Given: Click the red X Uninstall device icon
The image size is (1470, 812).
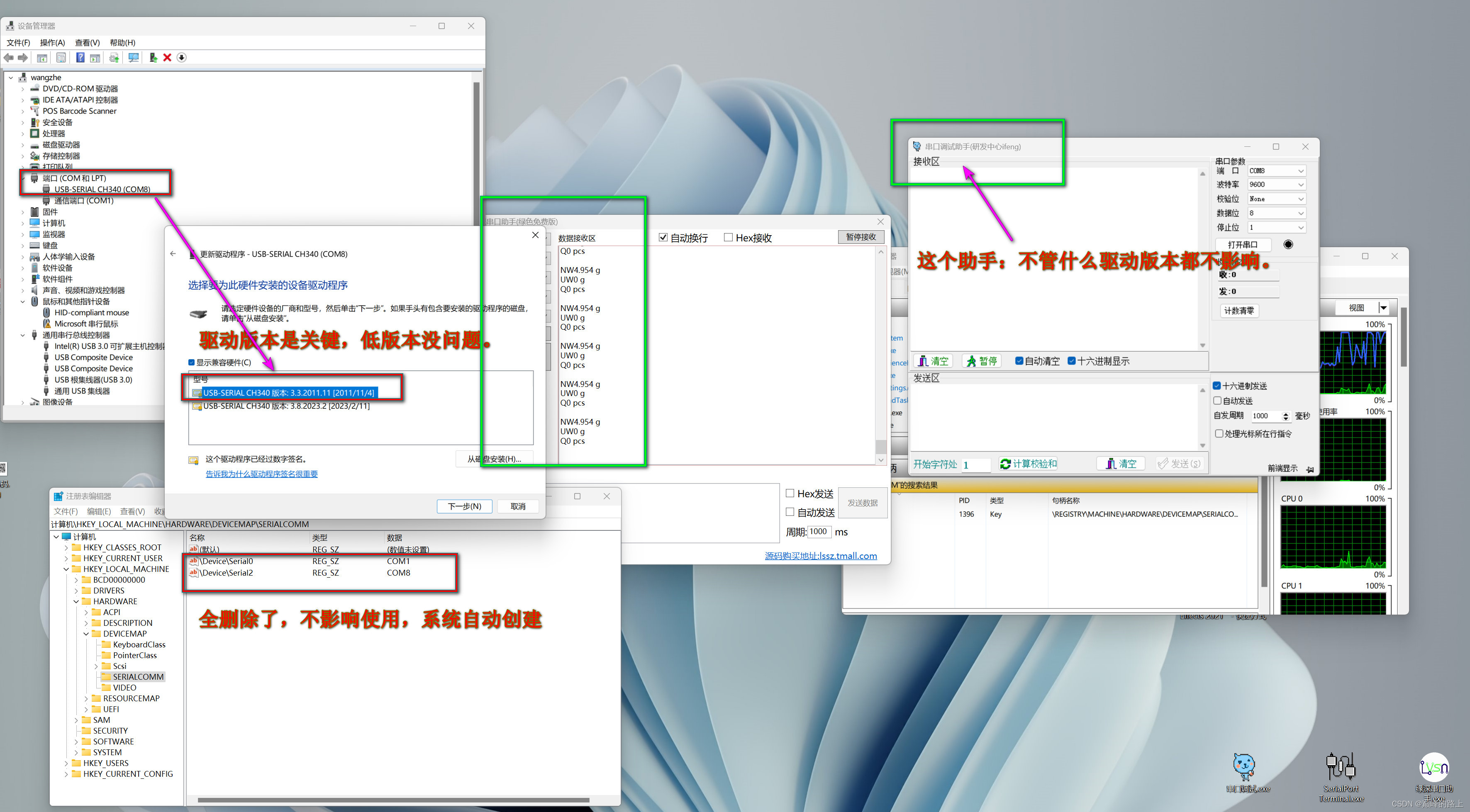Looking at the screenshot, I should coord(167,58).
